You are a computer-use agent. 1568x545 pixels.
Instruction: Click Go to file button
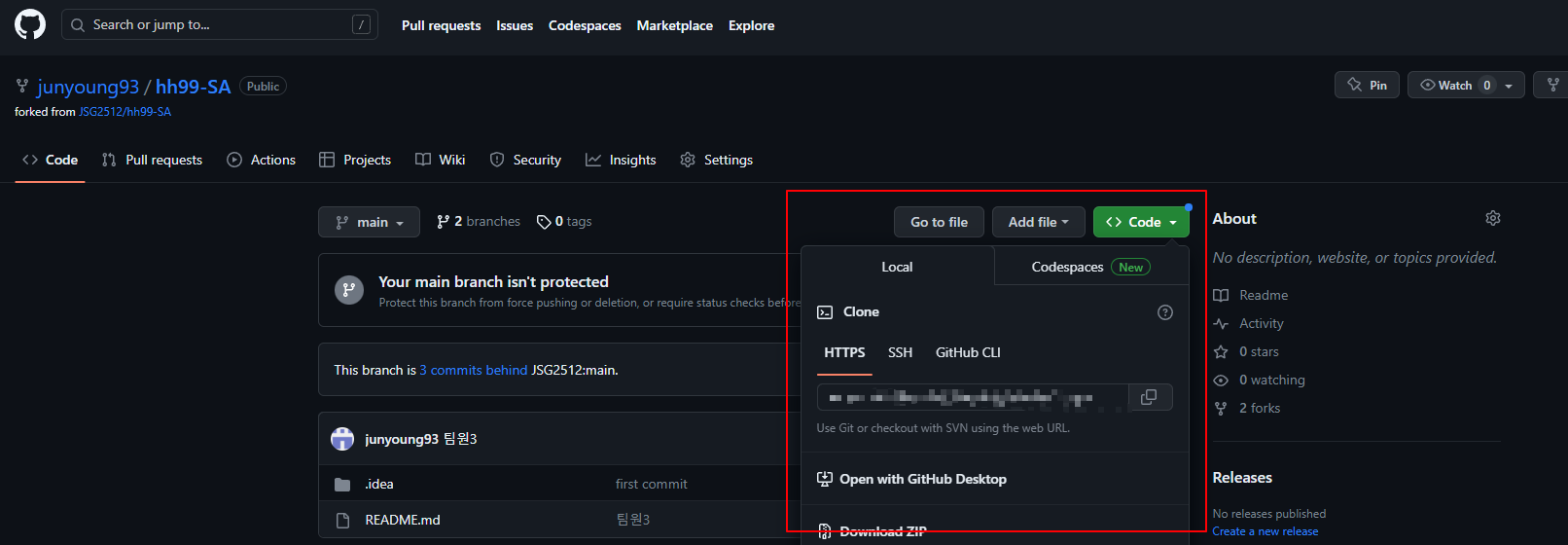tap(939, 222)
